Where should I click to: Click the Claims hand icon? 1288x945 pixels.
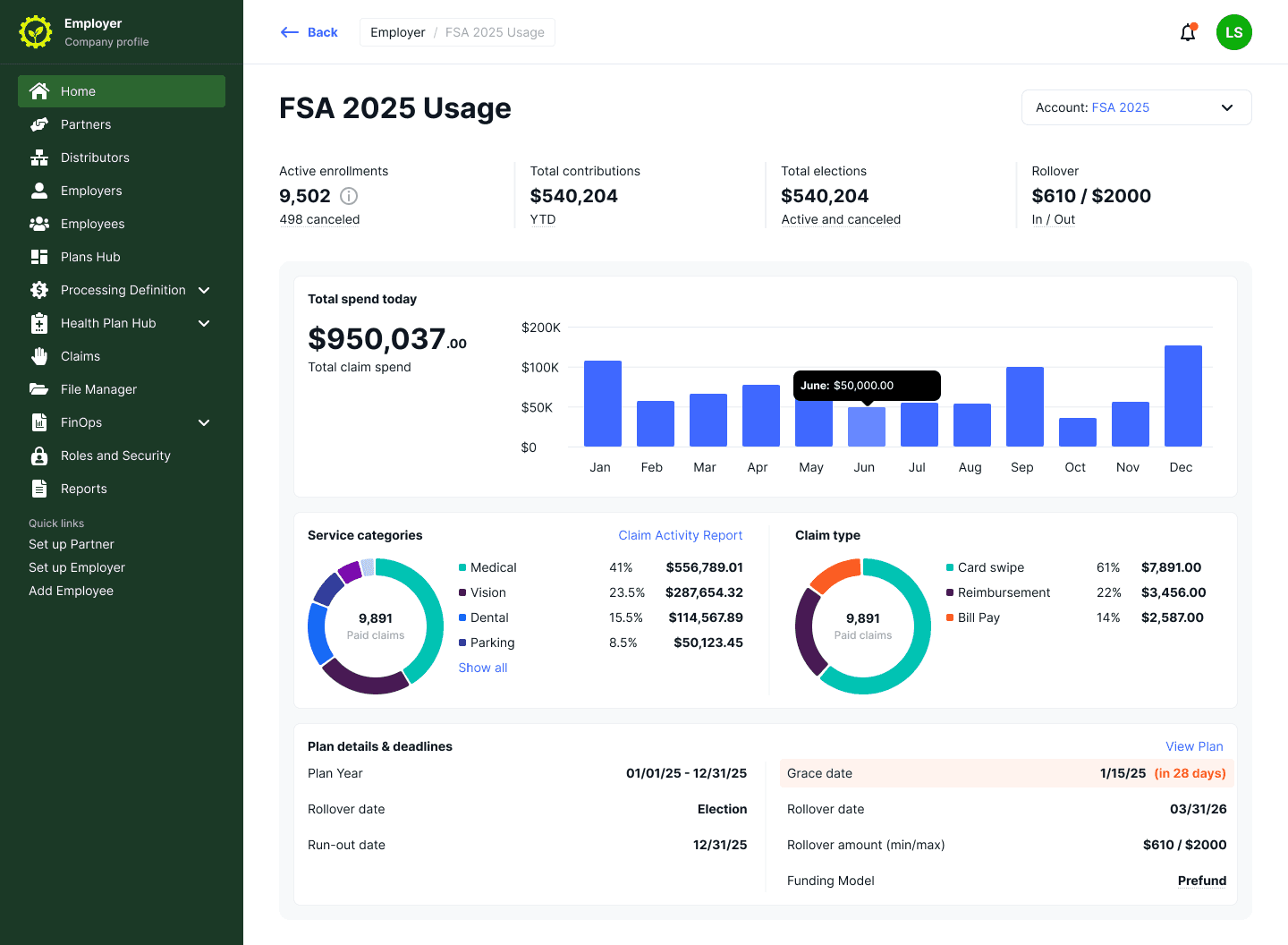(39, 356)
